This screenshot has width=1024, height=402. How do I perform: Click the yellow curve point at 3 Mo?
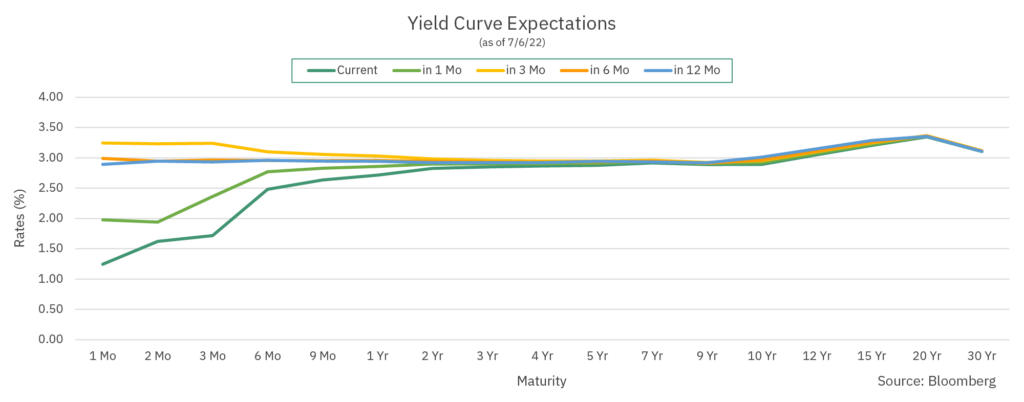(213, 143)
